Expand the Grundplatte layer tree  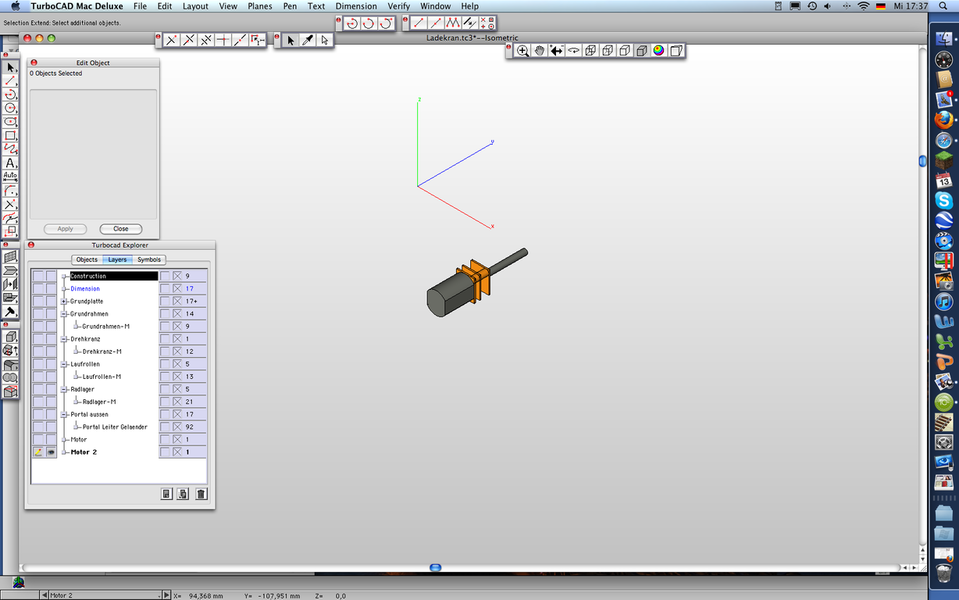[x=64, y=301]
